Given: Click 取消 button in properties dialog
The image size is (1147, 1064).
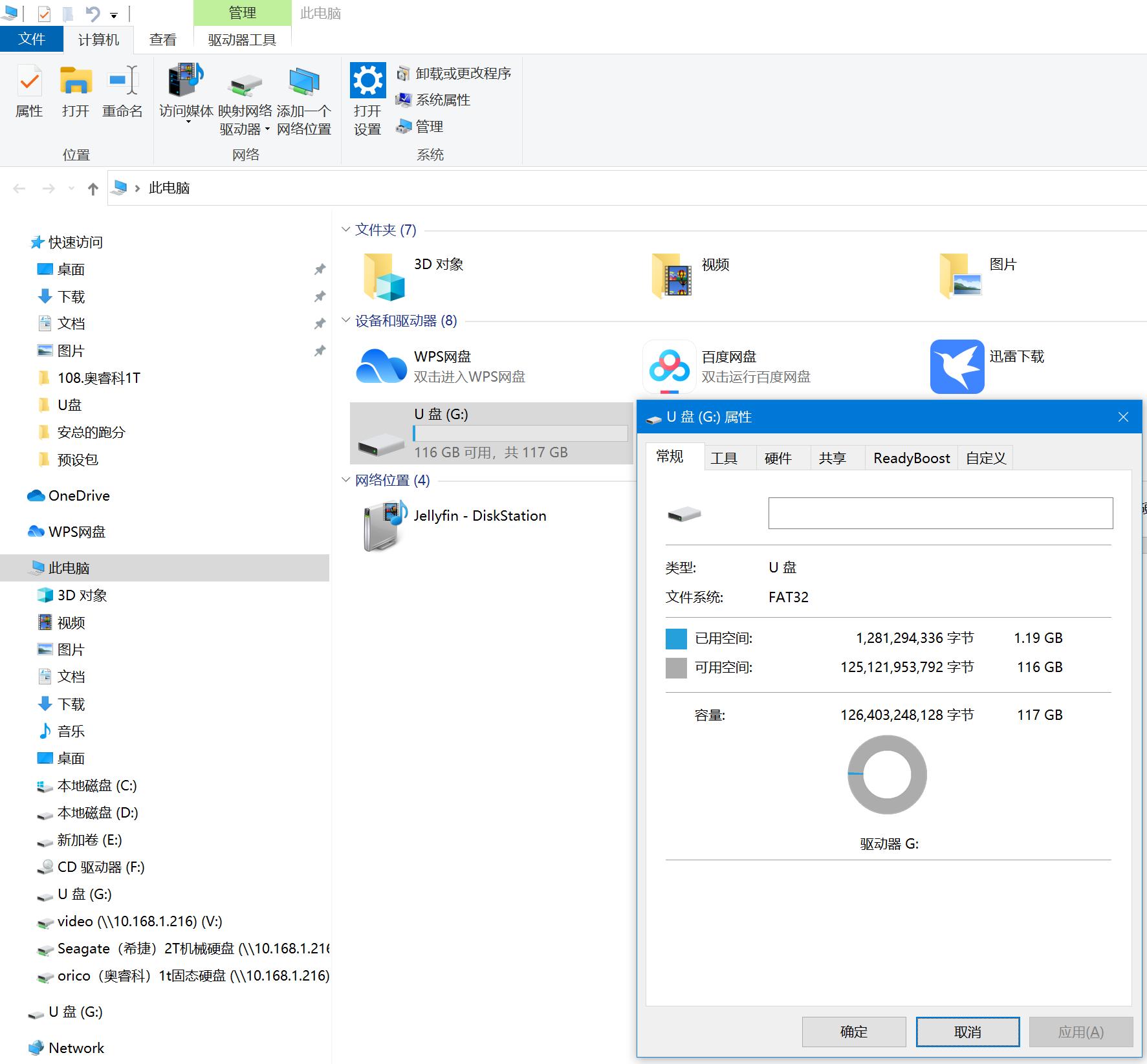Looking at the screenshot, I should [968, 1032].
